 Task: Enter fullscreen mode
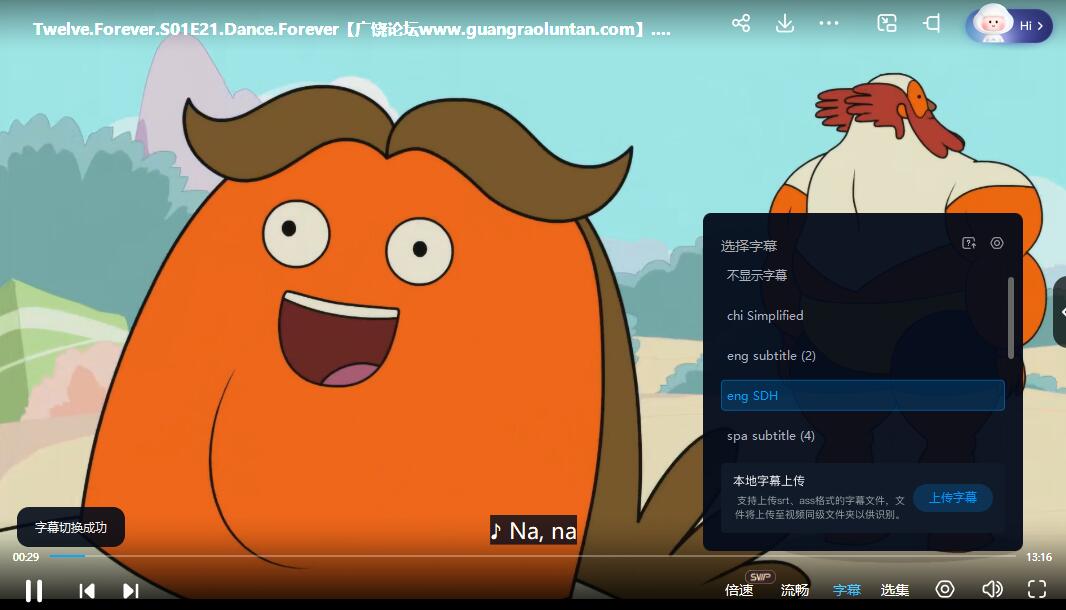1037,589
